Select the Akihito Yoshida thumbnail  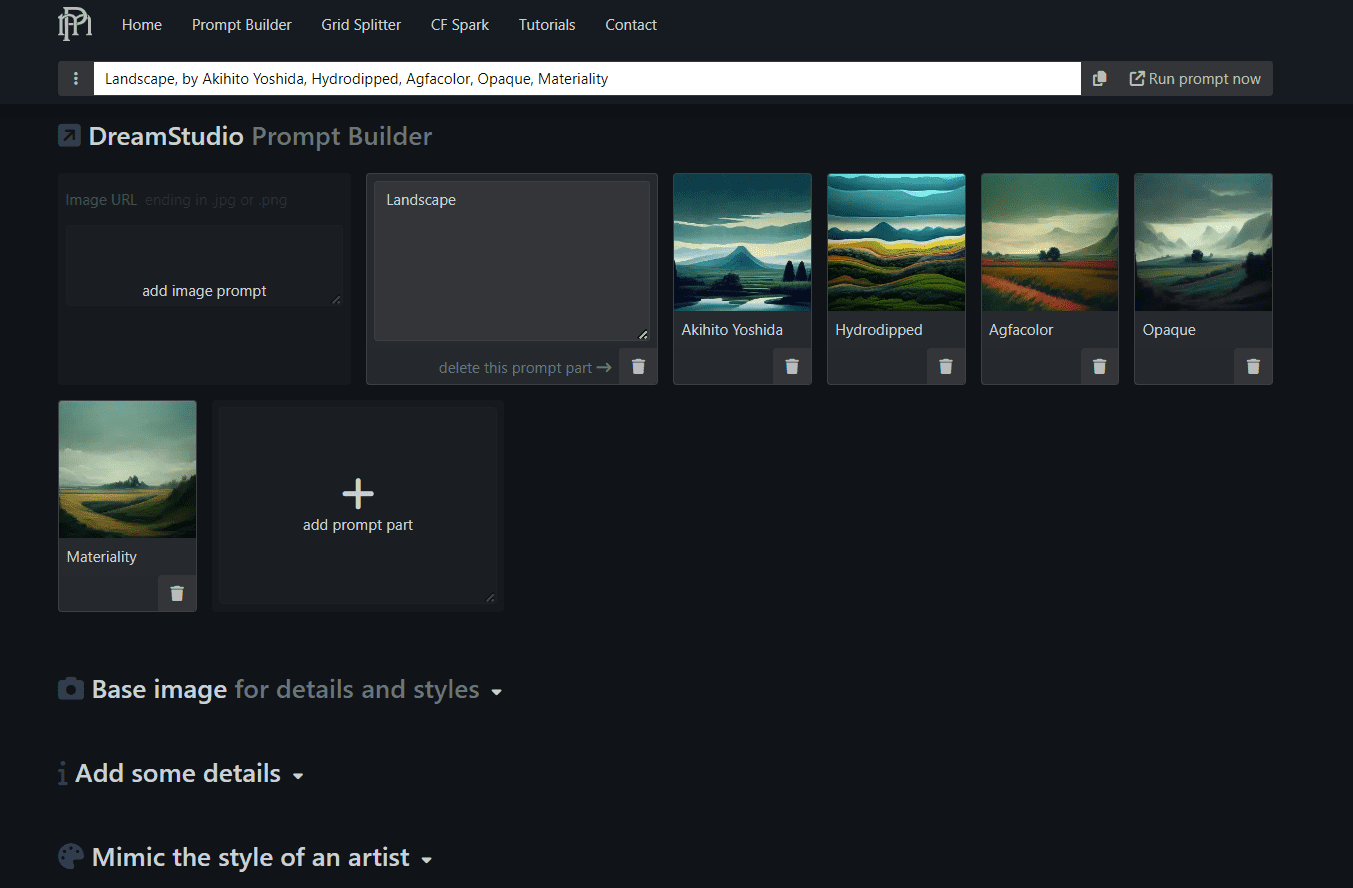(x=742, y=242)
